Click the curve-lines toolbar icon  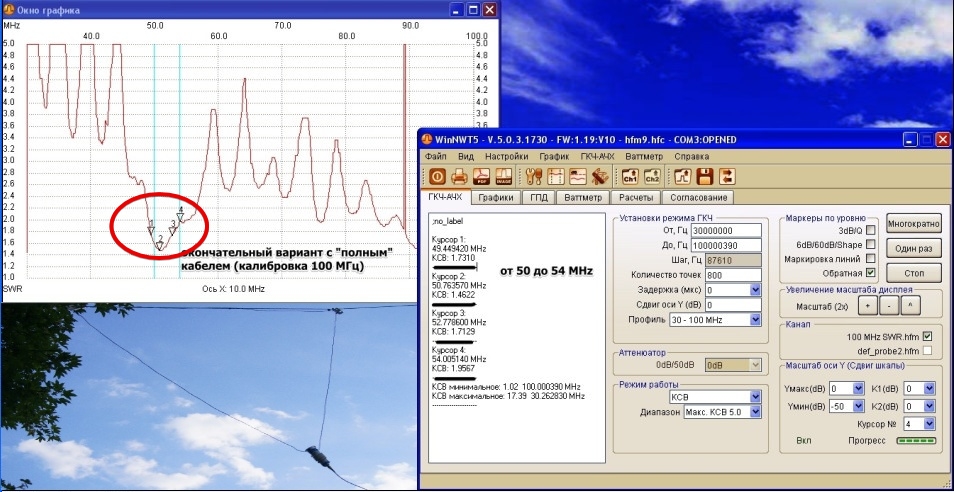click(578, 176)
